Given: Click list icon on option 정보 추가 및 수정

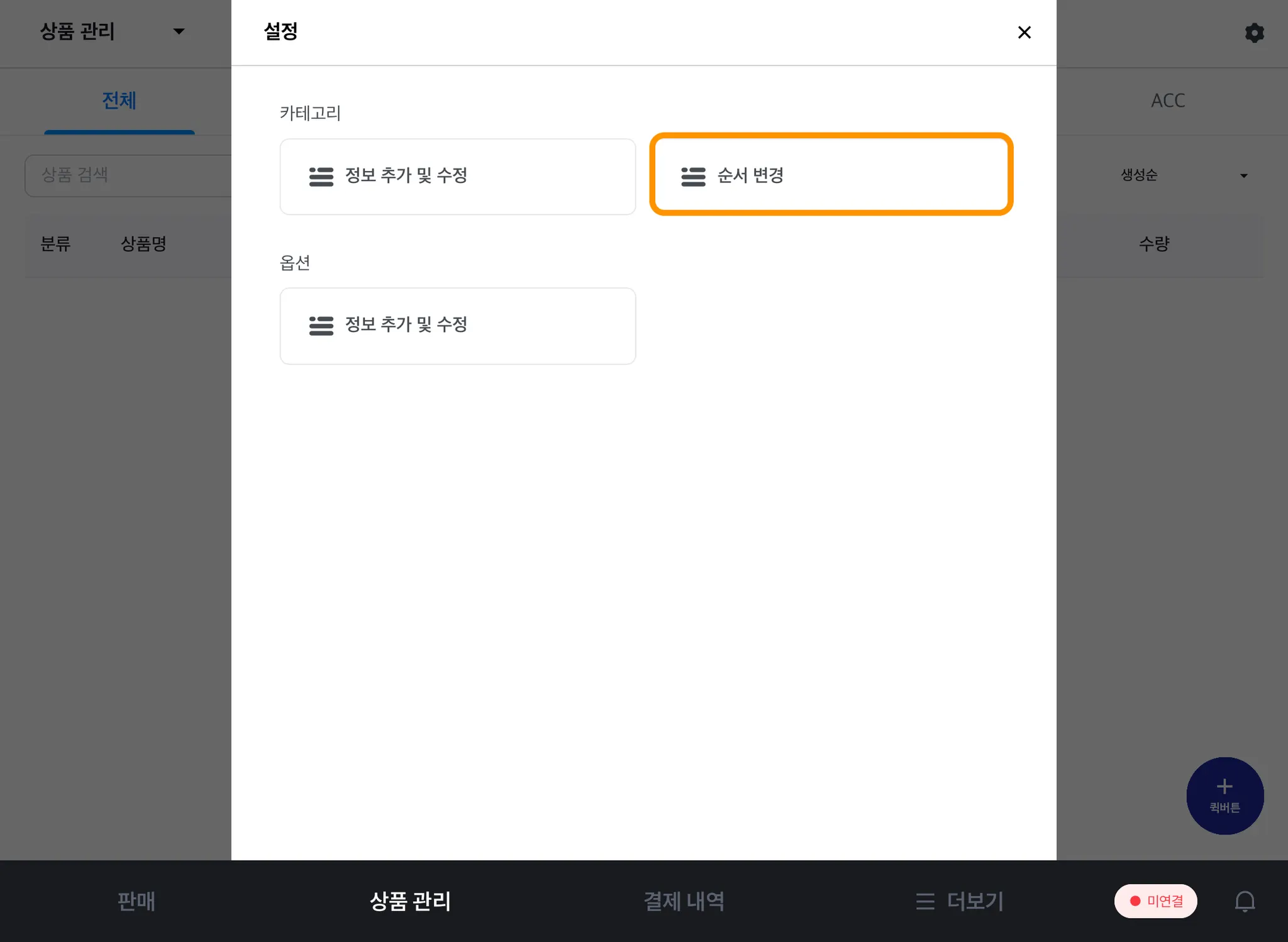Looking at the screenshot, I should (321, 326).
